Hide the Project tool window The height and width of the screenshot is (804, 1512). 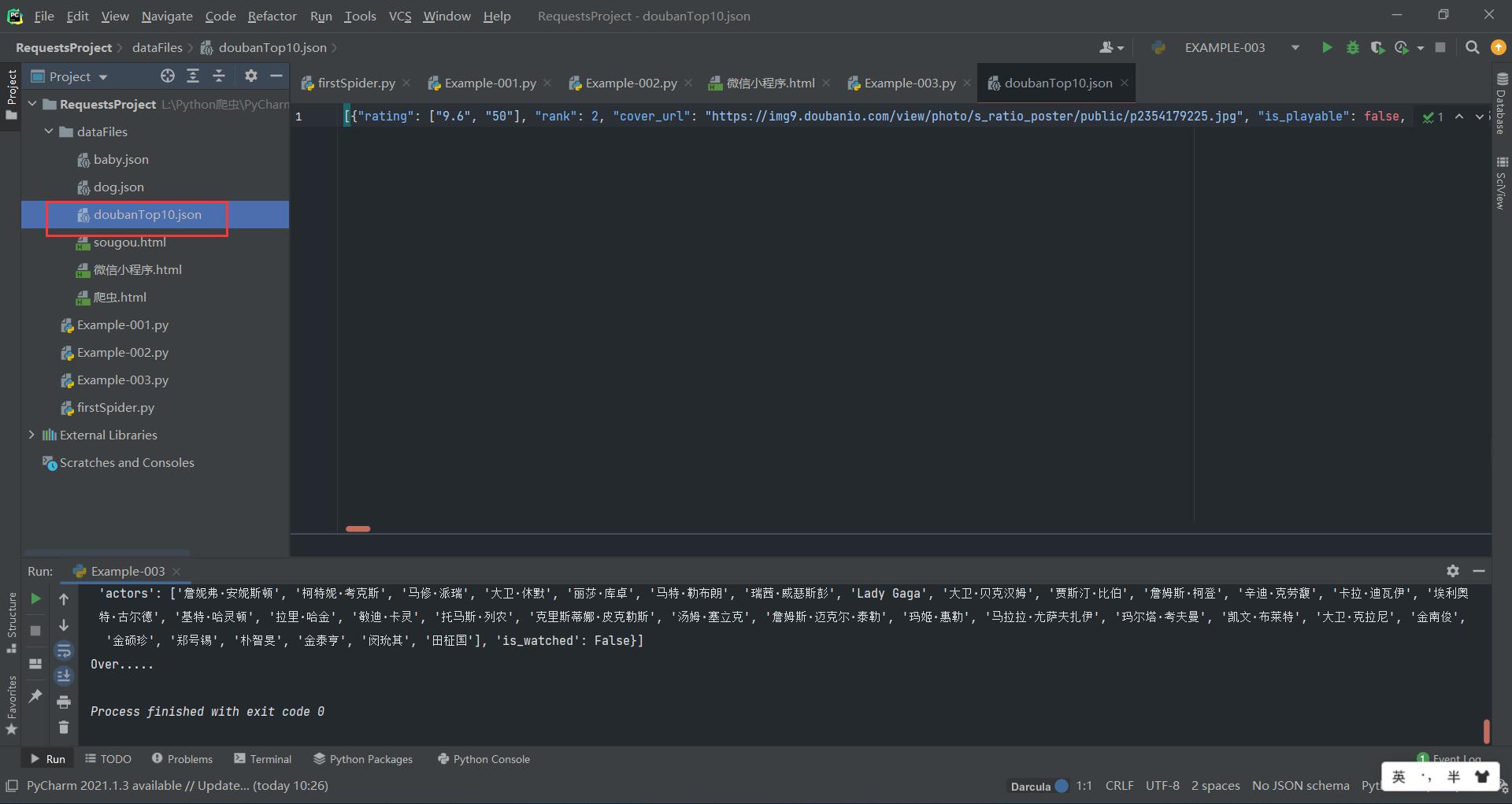276,76
